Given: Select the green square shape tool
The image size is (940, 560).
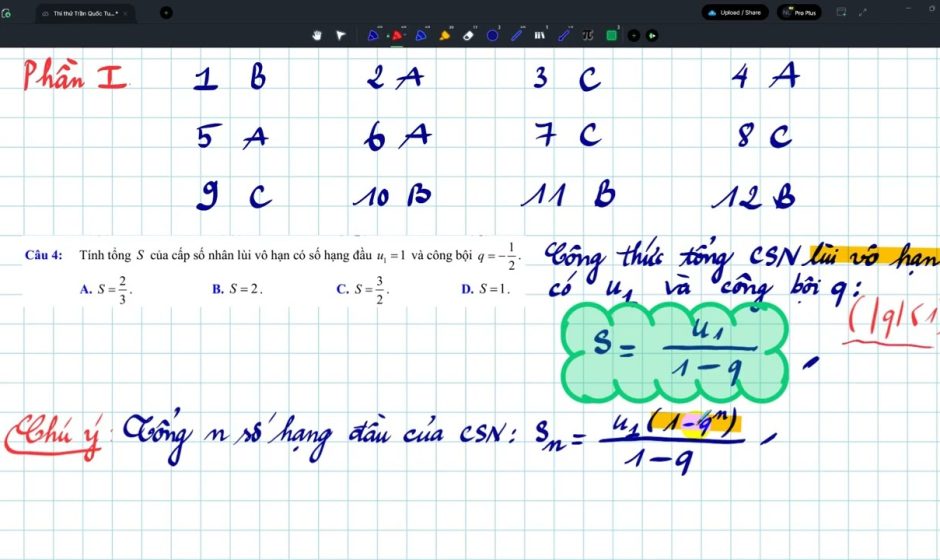Looking at the screenshot, I should click(x=612, y=35).
